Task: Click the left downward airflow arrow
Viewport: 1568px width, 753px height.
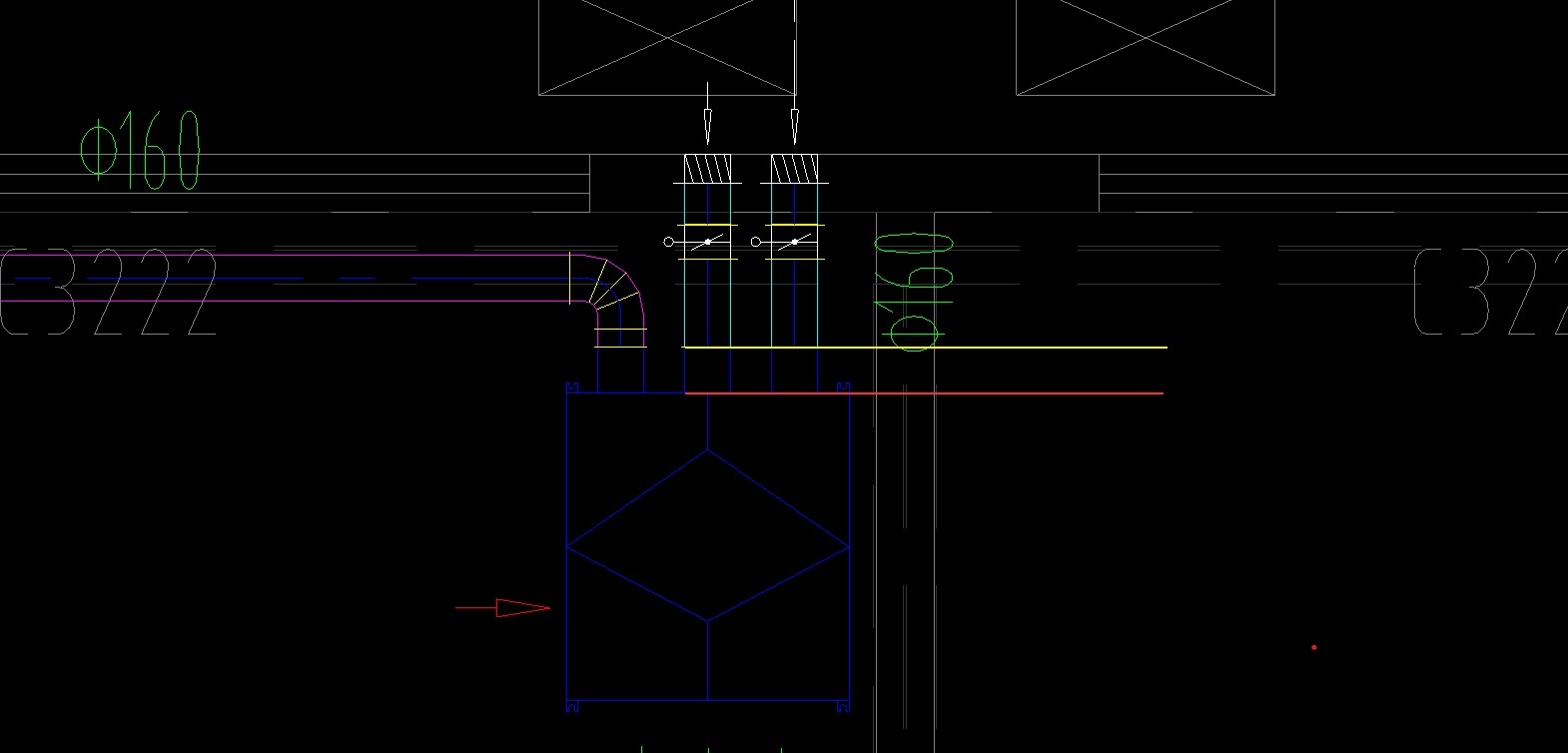Action: point(708,113)
